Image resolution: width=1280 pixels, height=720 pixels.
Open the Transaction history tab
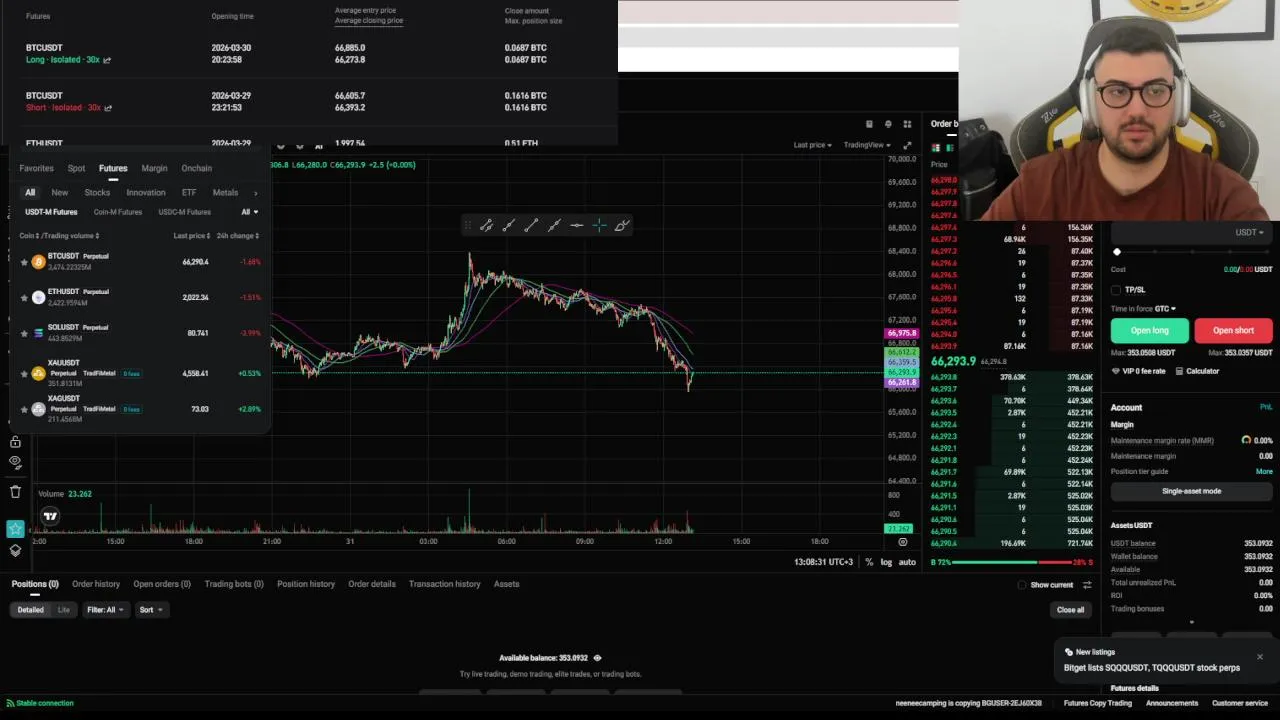click(x=445, y=584)
